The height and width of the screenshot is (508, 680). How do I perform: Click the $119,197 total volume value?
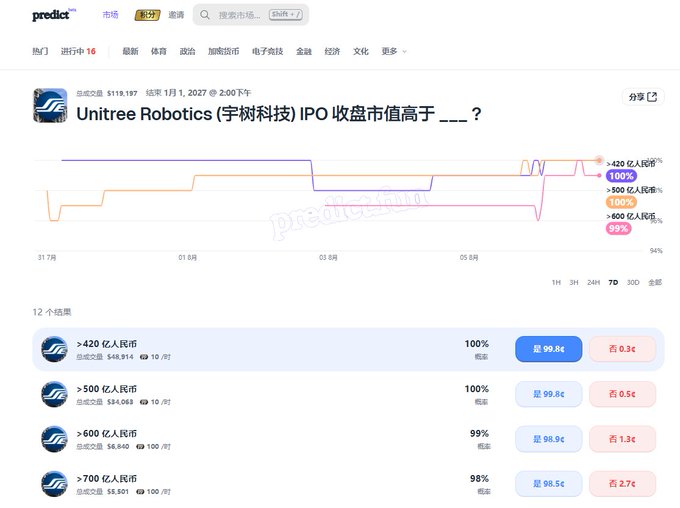tap(122, 93)
